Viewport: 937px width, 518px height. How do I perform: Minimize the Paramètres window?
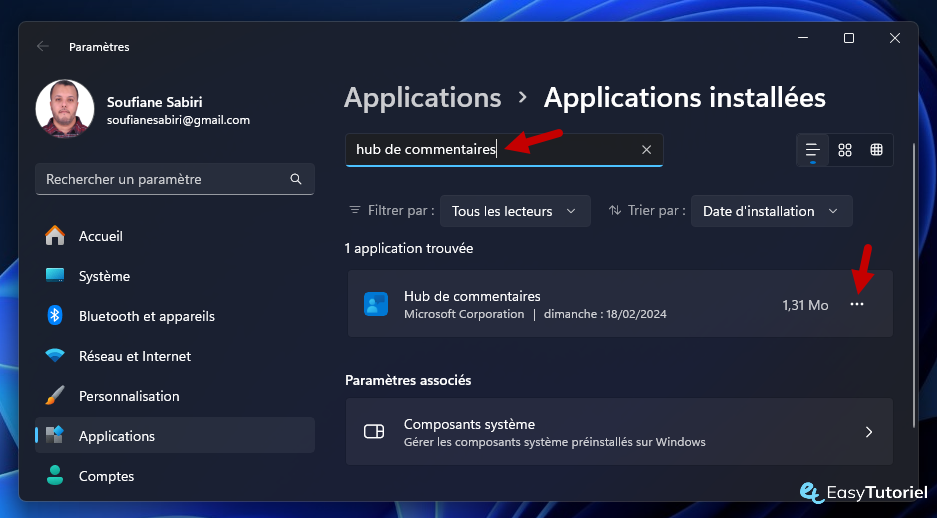(803, 38)
